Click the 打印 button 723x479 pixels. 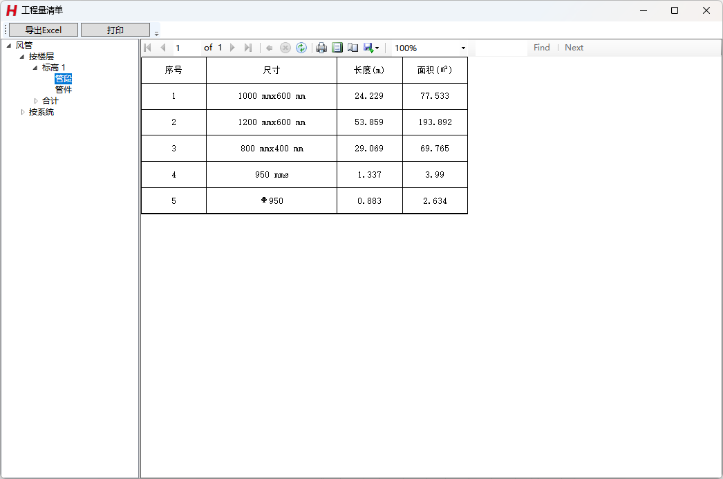tap(115, 30)
